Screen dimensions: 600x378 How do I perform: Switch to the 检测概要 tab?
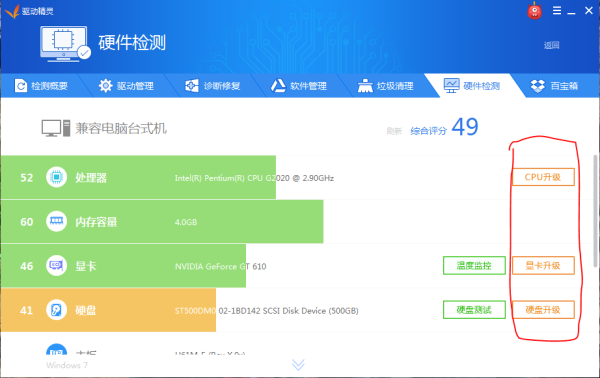[x=41, y=86]
